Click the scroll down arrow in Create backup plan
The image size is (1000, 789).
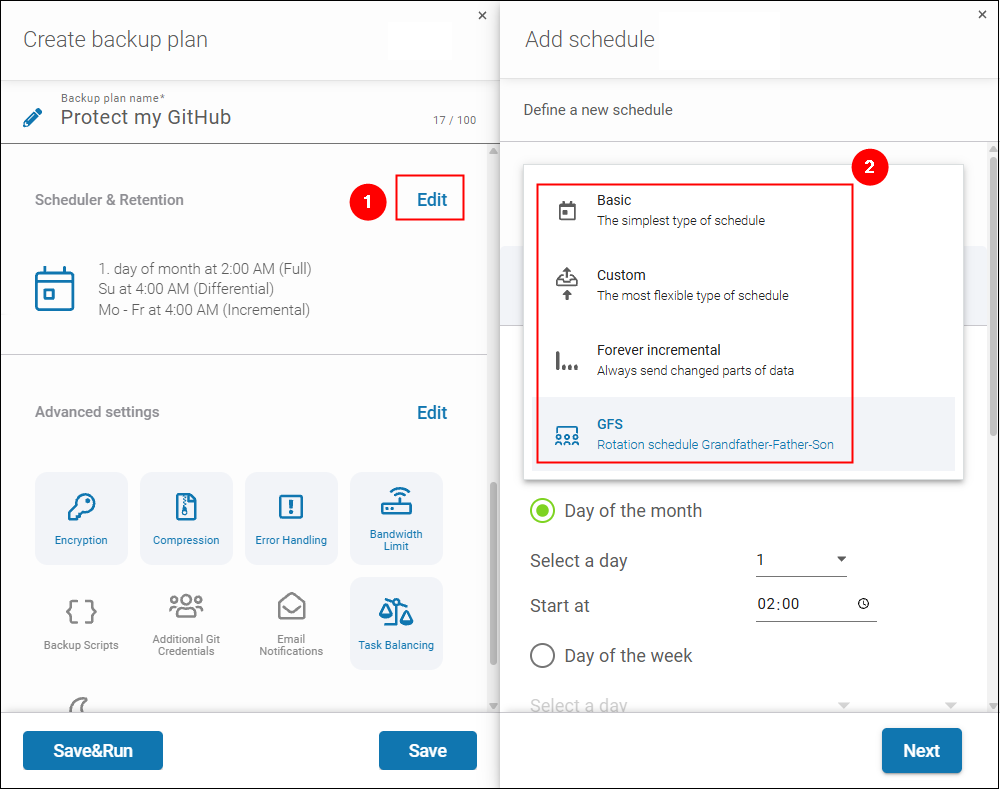[493, 705]
